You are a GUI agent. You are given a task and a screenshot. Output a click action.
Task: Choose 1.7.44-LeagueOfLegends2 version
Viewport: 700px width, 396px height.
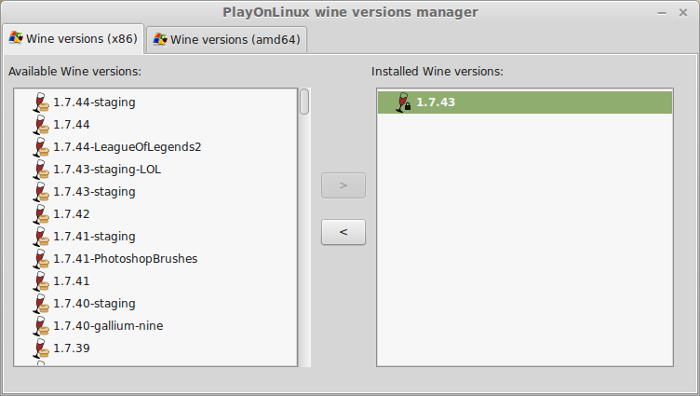click(127, 147)
